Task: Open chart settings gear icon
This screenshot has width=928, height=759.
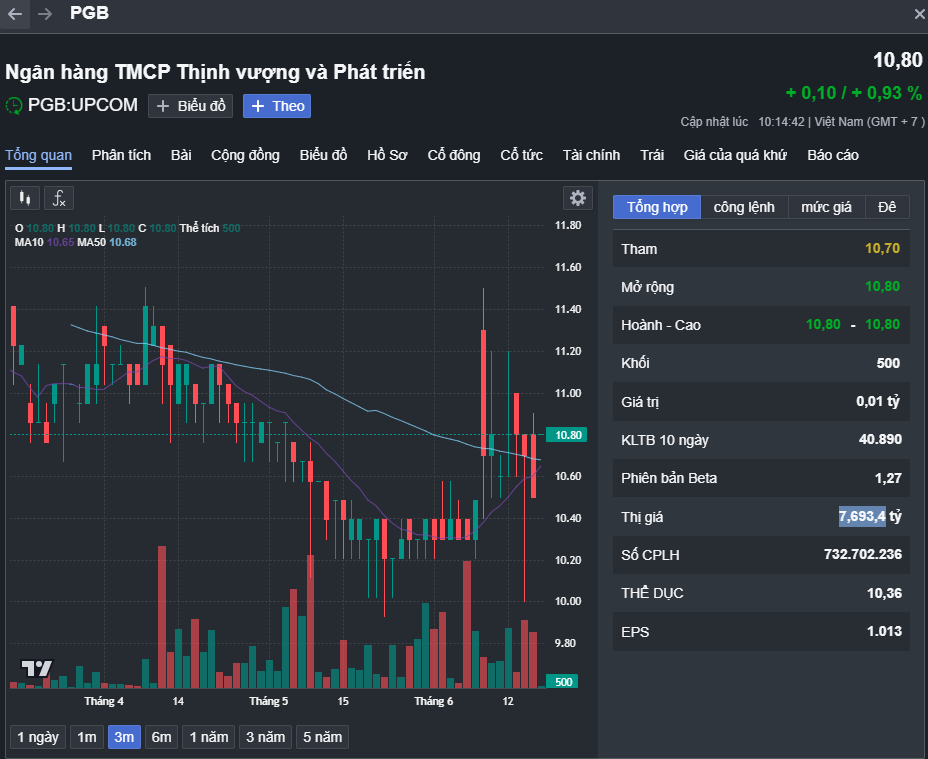Action: tap(578, 198)
